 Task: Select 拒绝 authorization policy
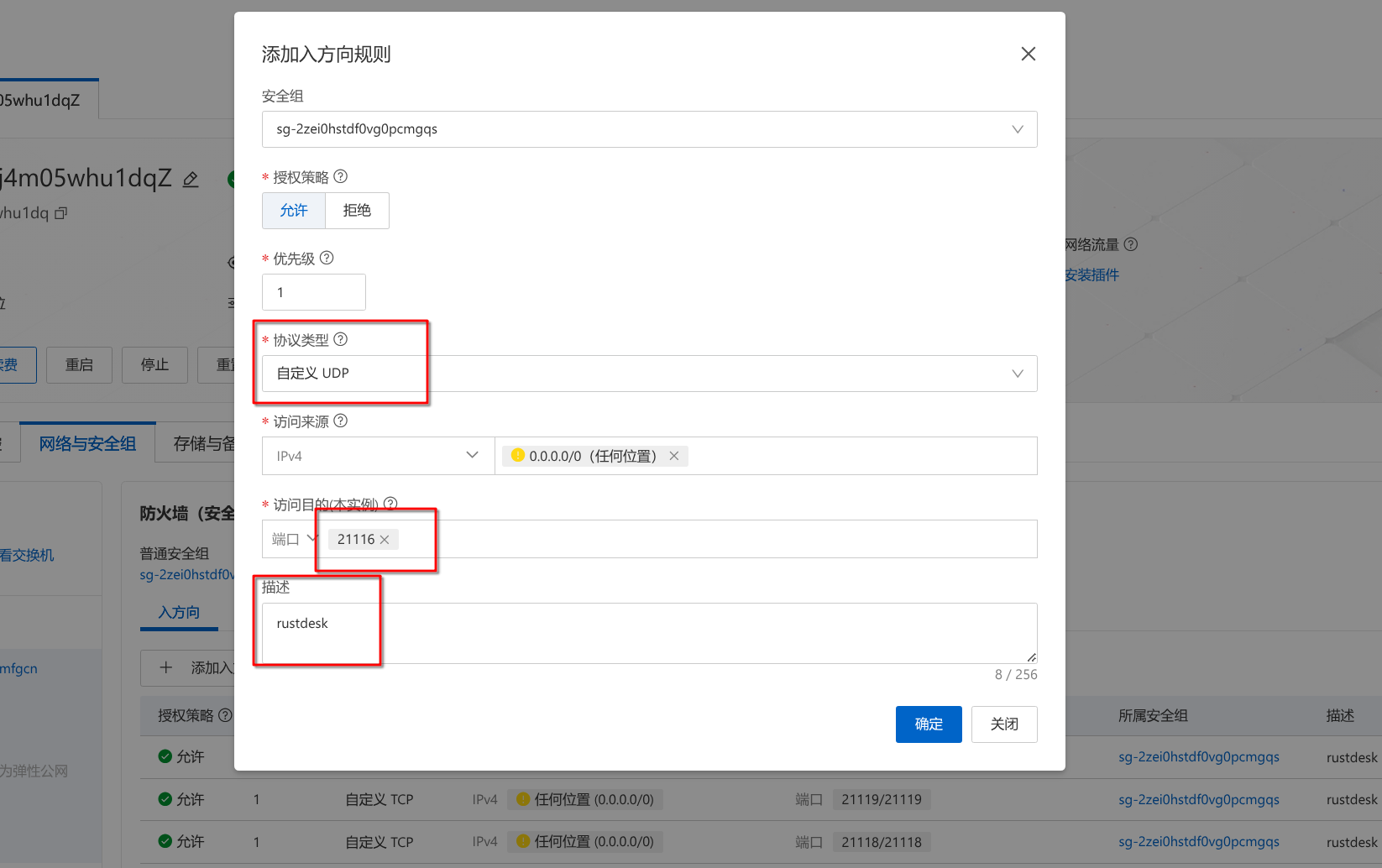coord(357,211)
